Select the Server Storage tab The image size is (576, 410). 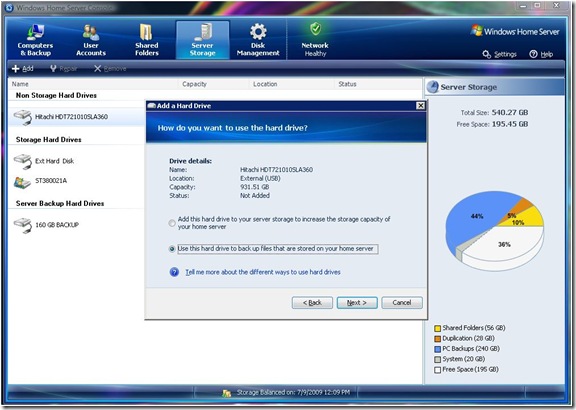[x=202, y=40]
